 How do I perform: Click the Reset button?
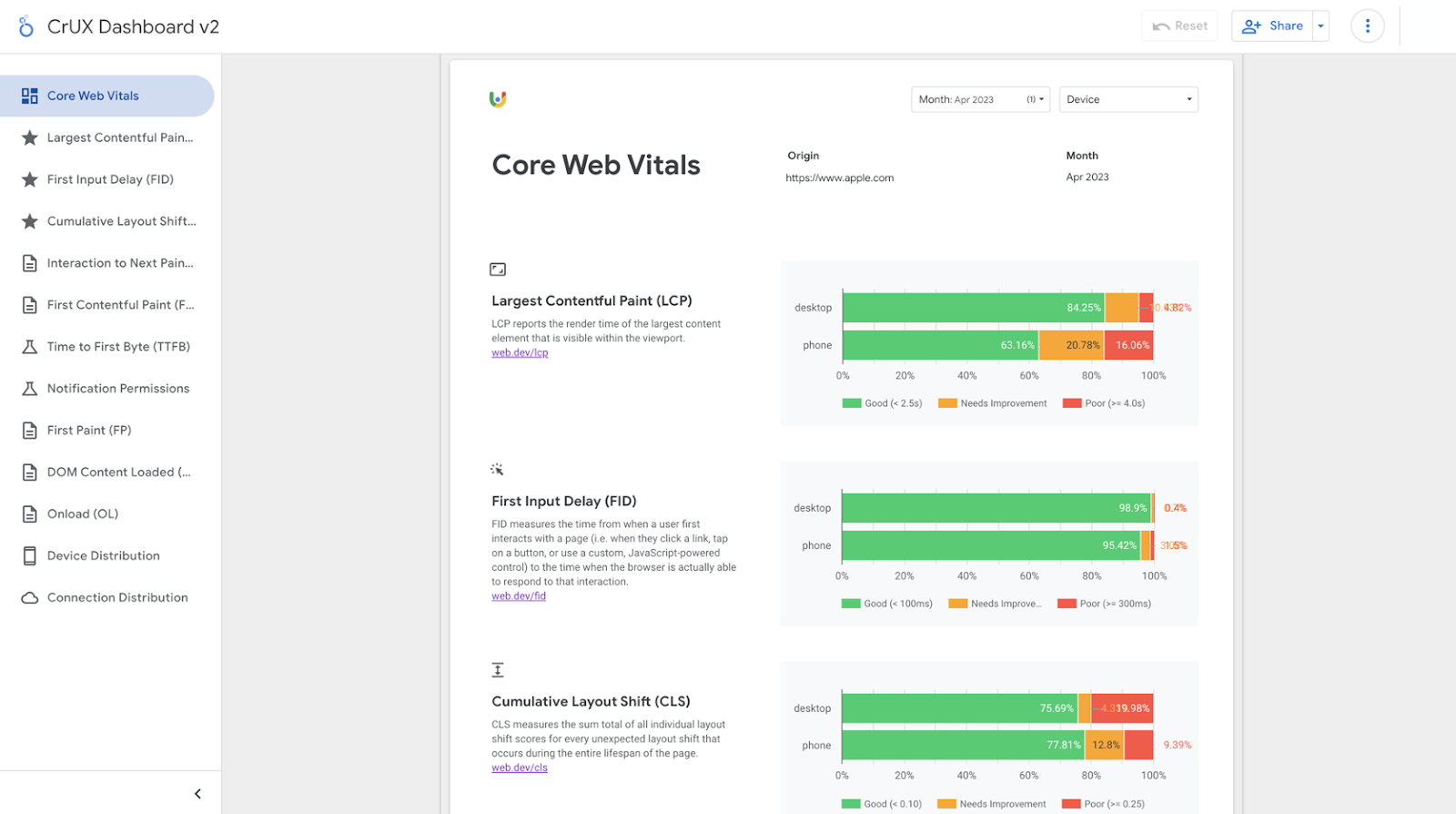[x=1179, y=26]
